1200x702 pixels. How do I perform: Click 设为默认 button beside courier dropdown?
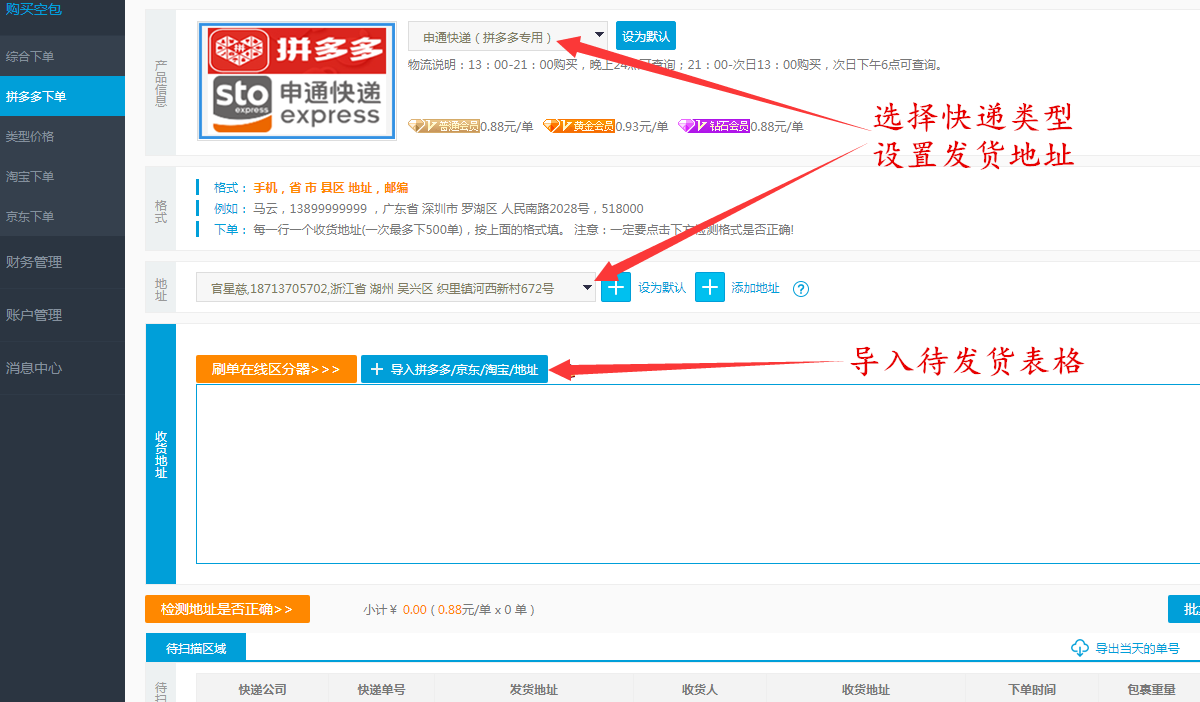pyautogui.click(x=646, y=36)
